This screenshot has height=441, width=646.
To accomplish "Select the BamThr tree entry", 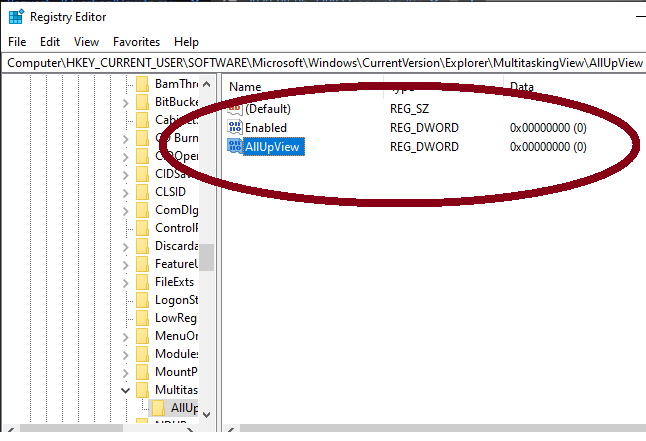I will pyautogui.click(x=176, y=84).
